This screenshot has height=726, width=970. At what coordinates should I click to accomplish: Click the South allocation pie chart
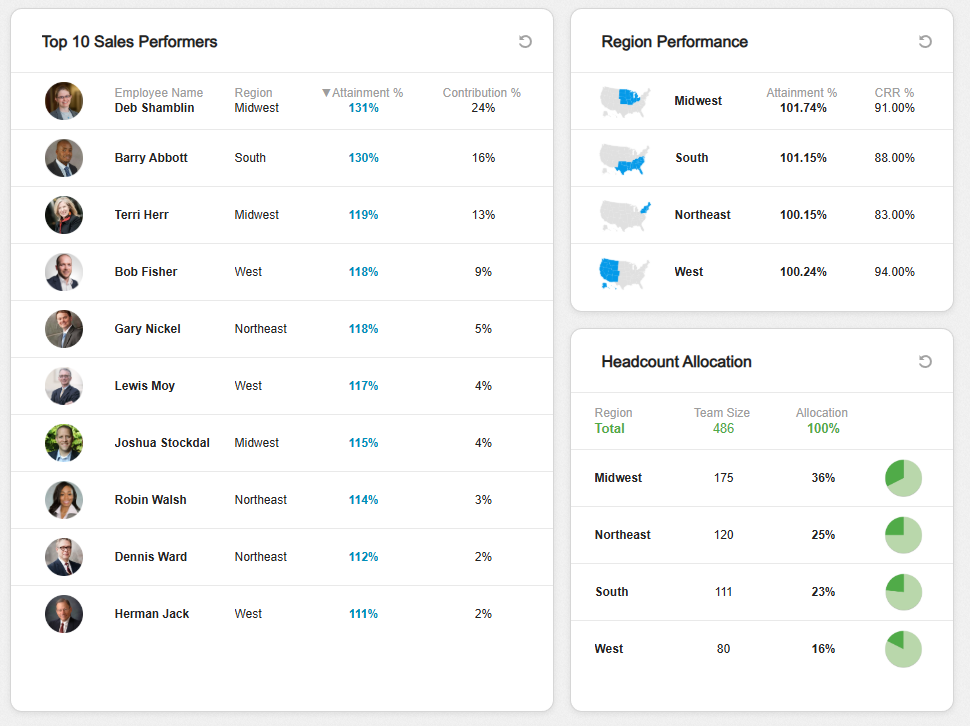tap(903, 592)
